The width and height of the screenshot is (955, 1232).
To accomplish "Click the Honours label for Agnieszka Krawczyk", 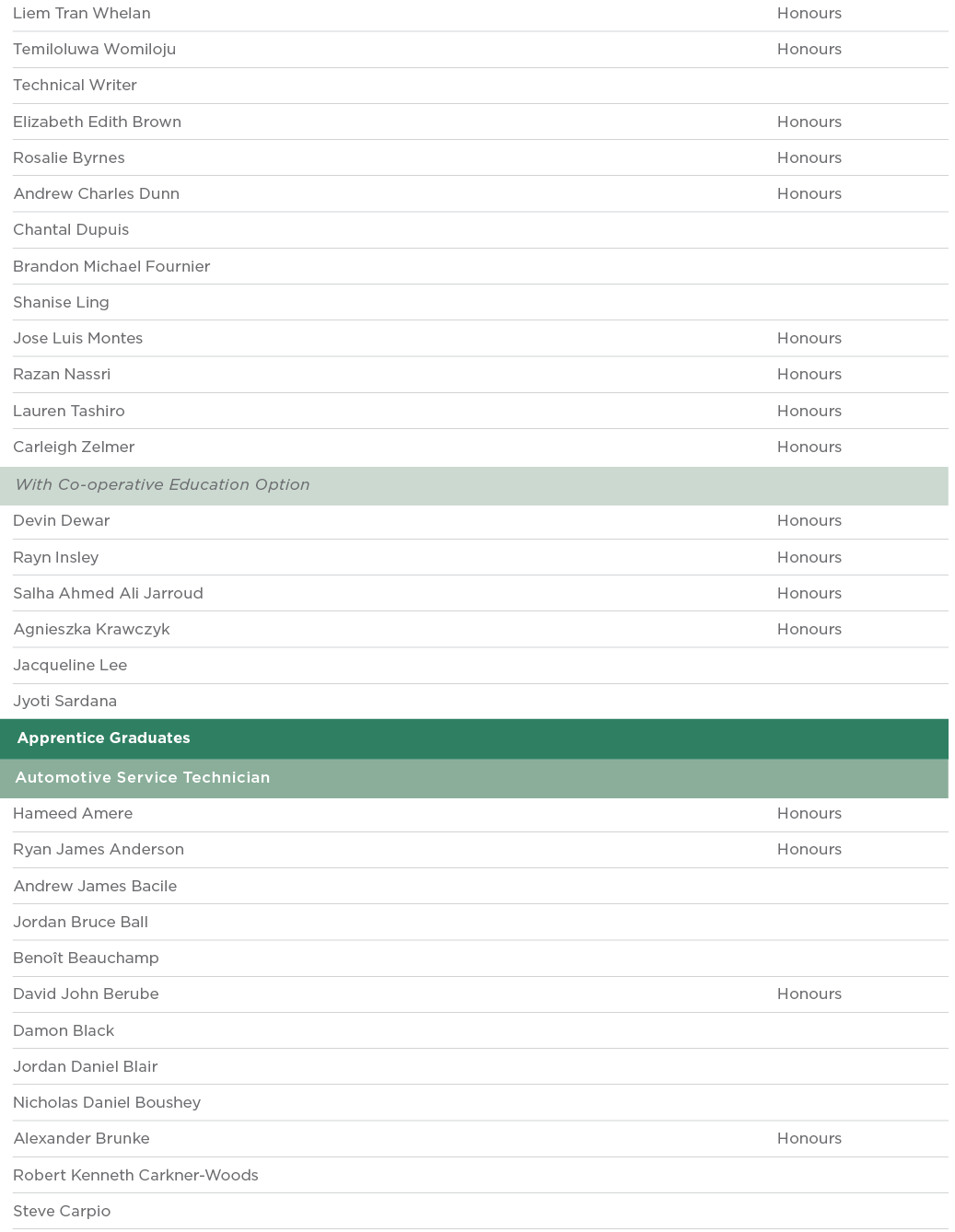I will 809,630.
